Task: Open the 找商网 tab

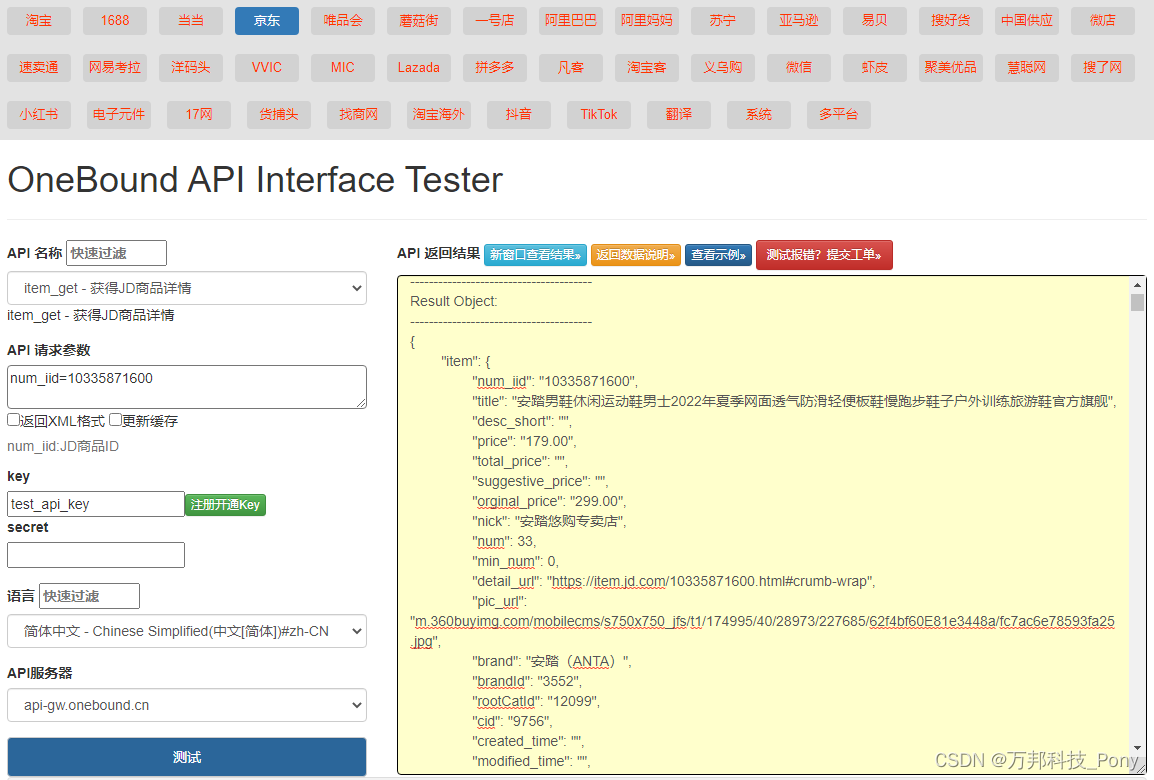Action: (358, 115)
